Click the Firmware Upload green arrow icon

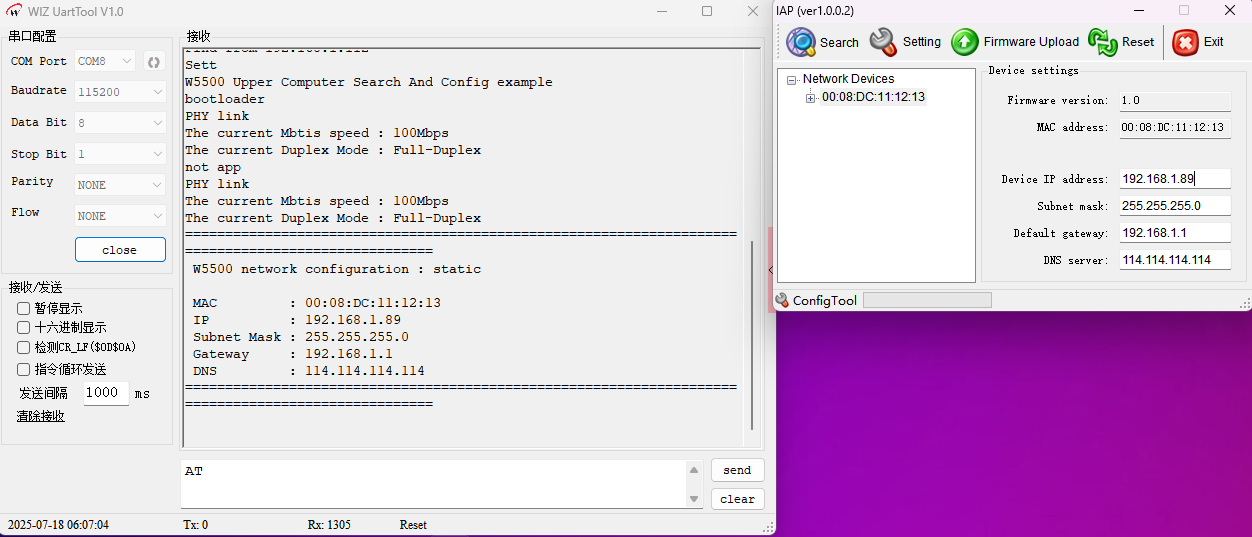coord(965,42)
